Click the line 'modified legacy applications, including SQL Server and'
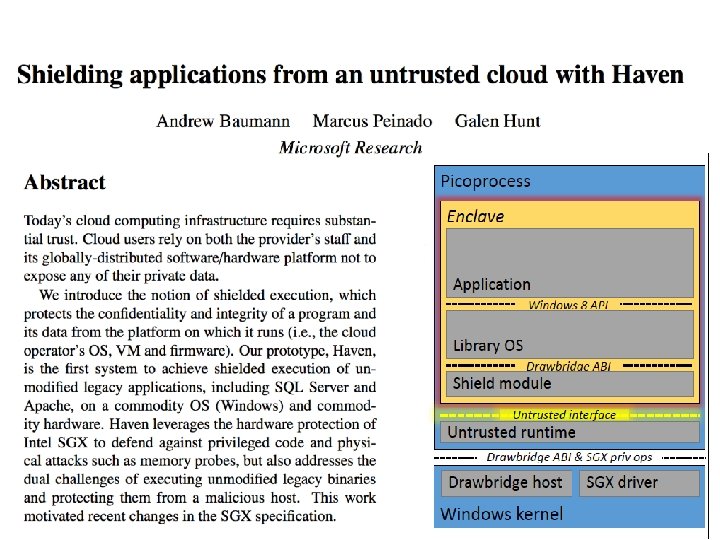Image resolution: width=720 pixels, height=540 pixels. 200,388
